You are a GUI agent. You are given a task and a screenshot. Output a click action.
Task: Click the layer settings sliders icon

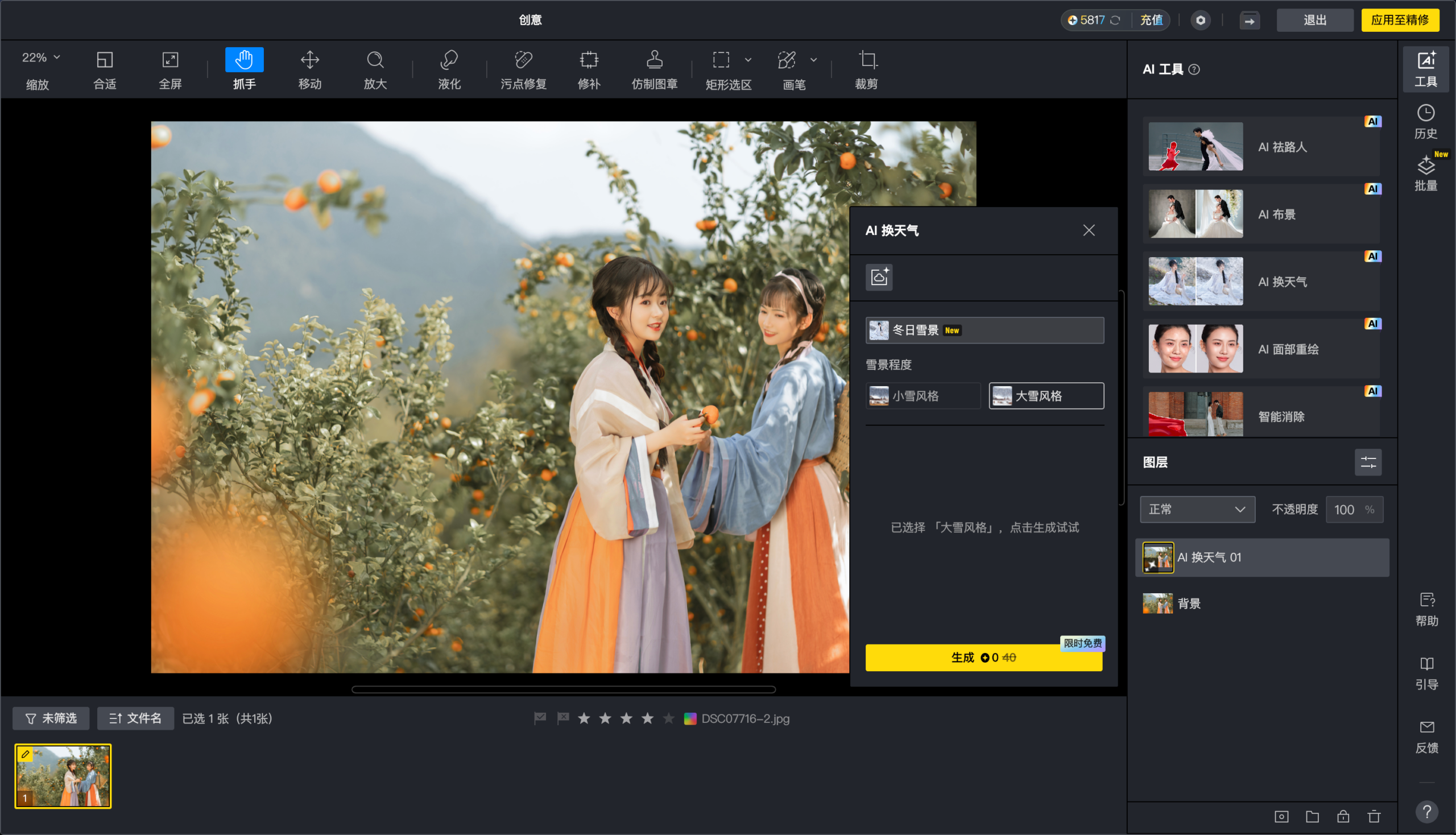(x=1368, y=462)
